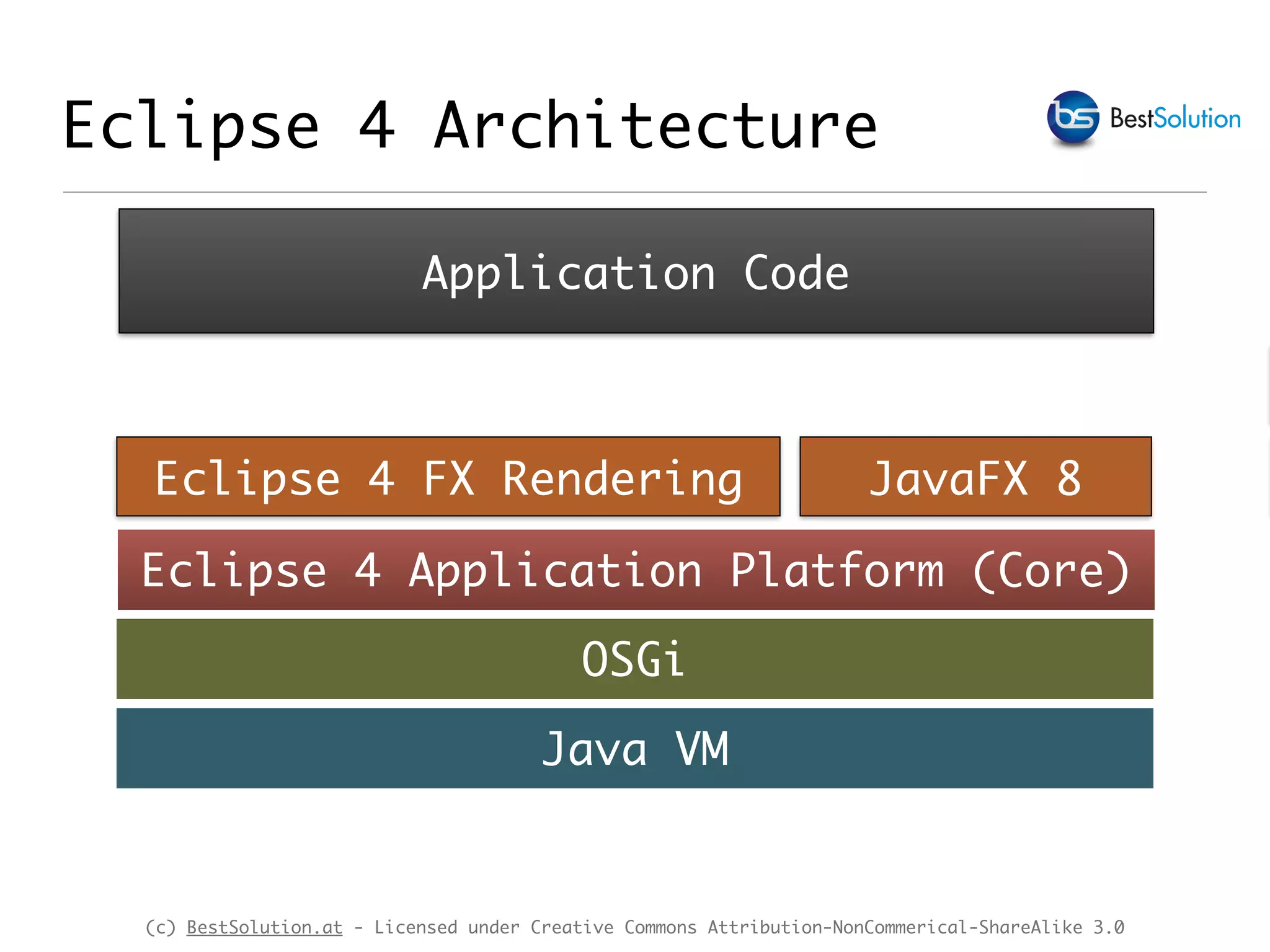This screenshot has height=952, width=1270.
Task: Click the word "Rendering" in orange block
Action: point(622,478)
